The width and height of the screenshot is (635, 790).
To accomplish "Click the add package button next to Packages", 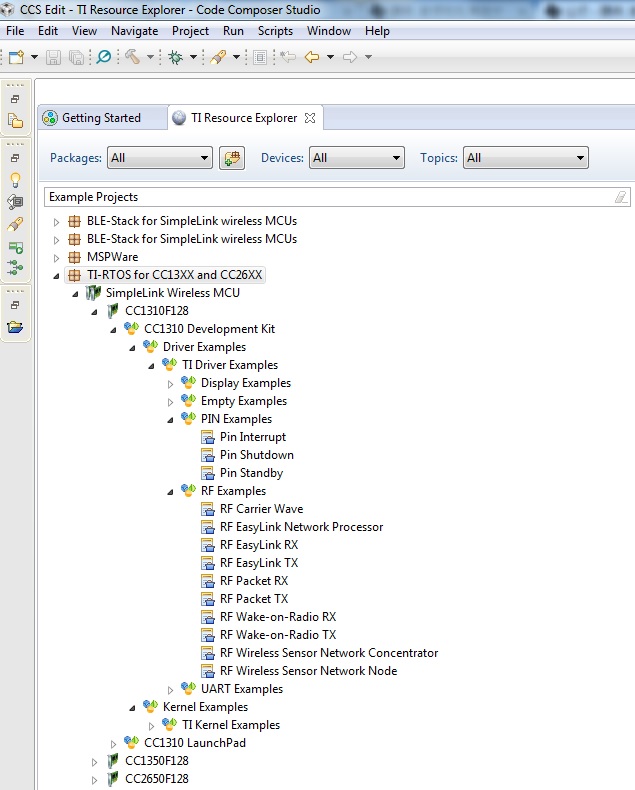I will pos(232,158).
